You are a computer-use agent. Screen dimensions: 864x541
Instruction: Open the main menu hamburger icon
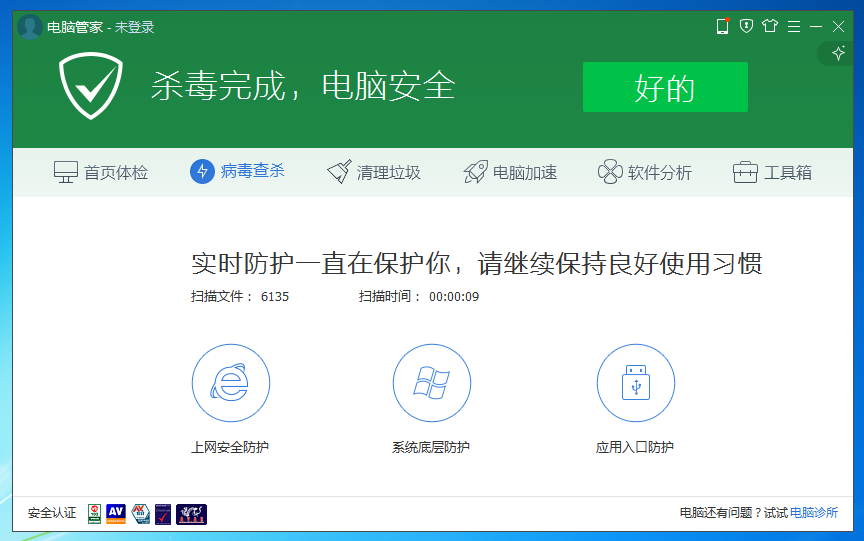coord(793,26)
